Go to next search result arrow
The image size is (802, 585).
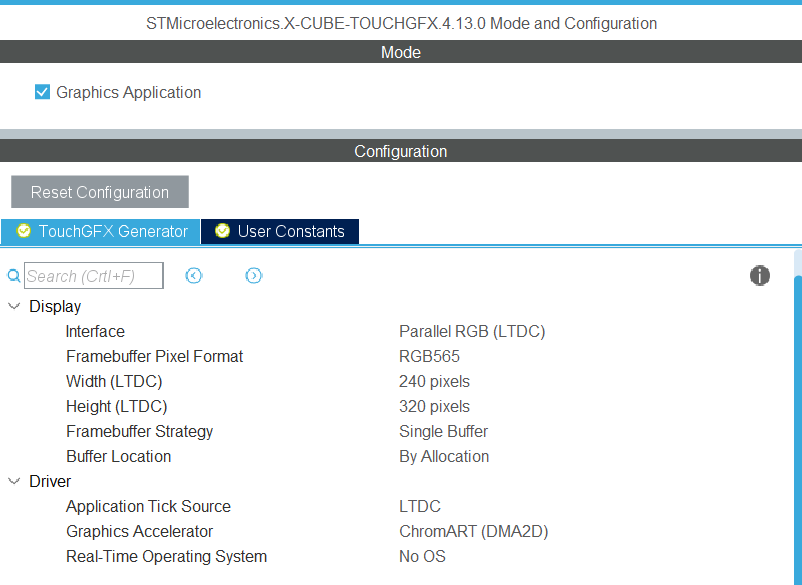(x=254, y=276)
